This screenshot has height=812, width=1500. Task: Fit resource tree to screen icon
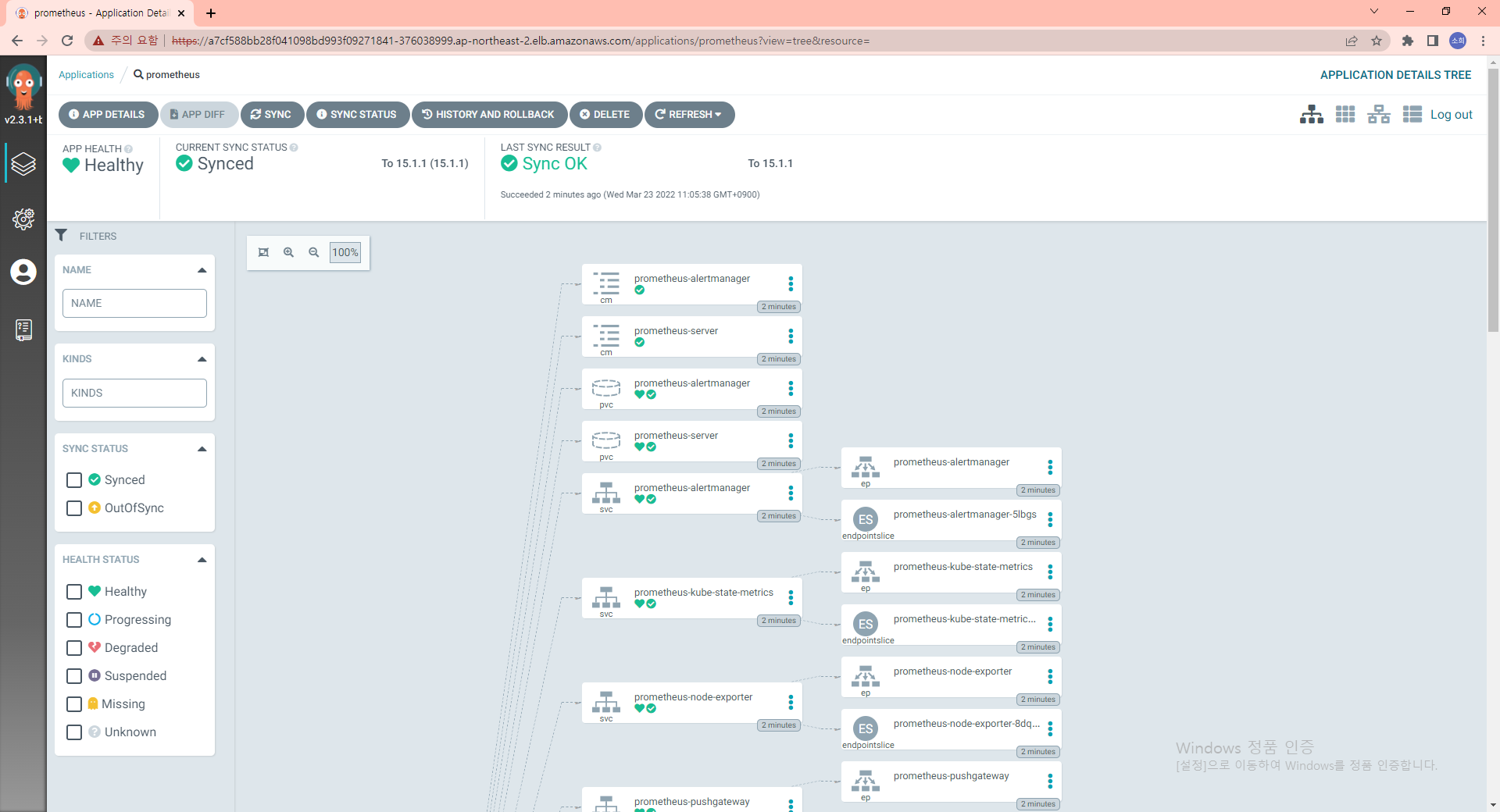pos(263,252)
